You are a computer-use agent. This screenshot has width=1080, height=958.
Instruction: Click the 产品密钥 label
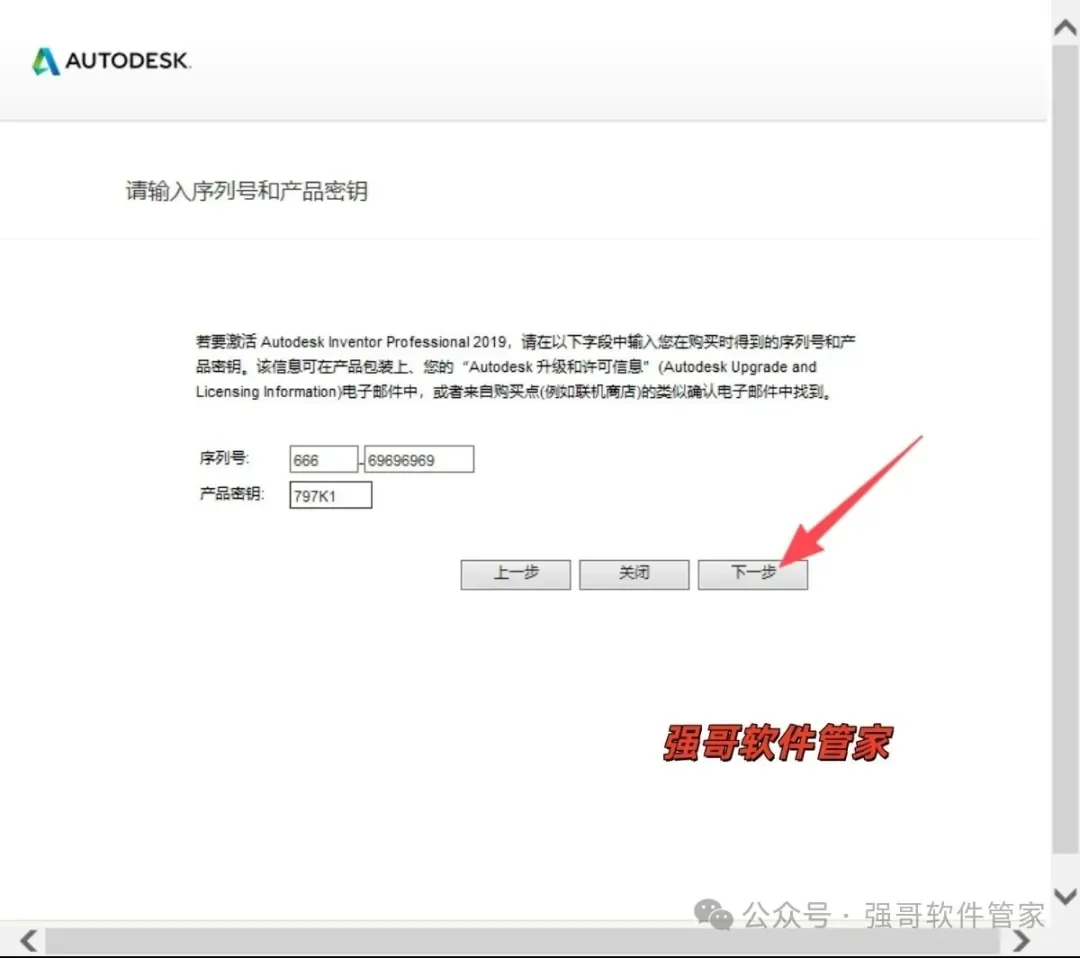tap(231, 494)
